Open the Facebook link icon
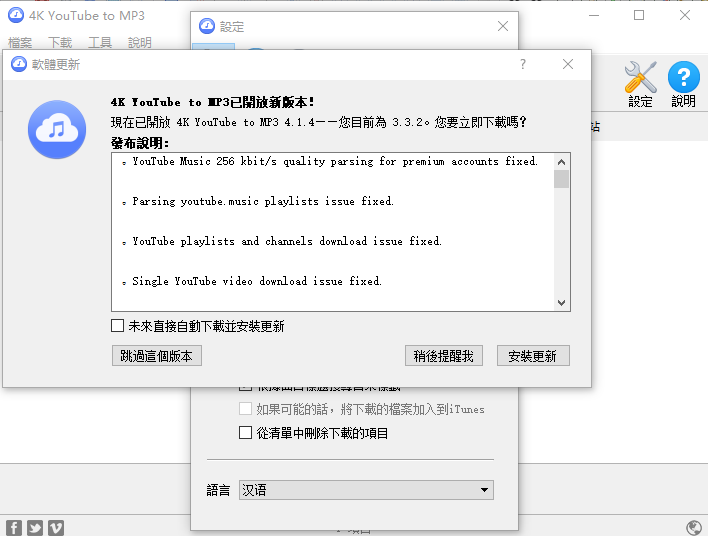708x536 pixels. pyautogui.click(x=14, y=528)
